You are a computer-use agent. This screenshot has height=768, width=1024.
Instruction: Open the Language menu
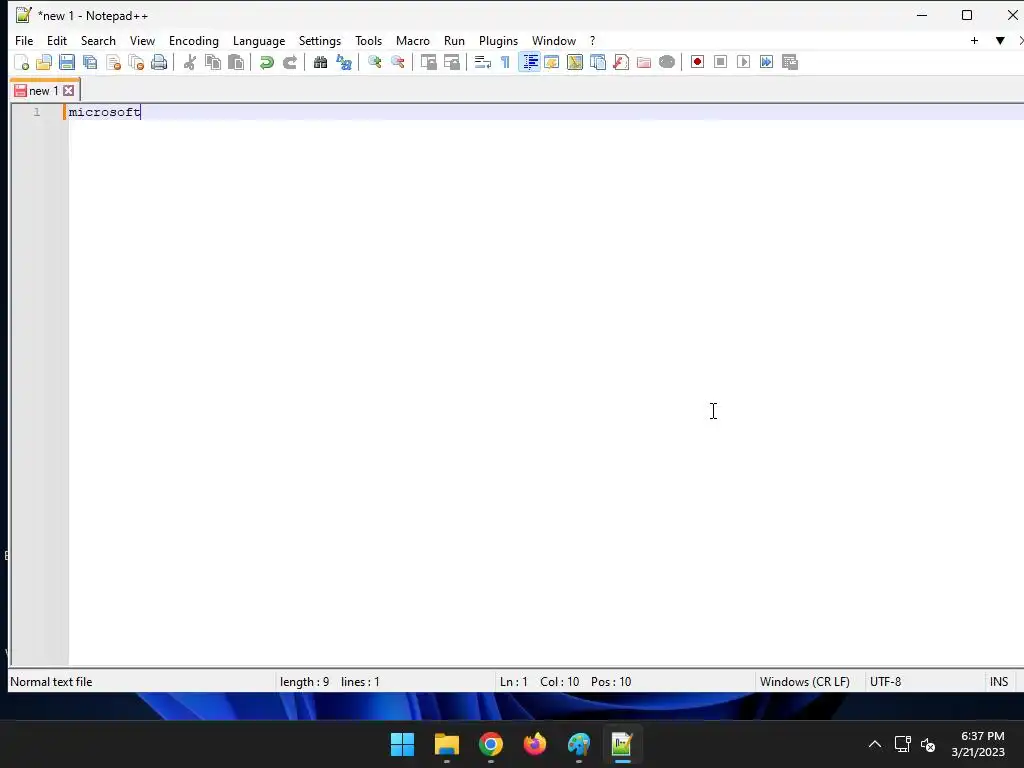pos(259,40)
